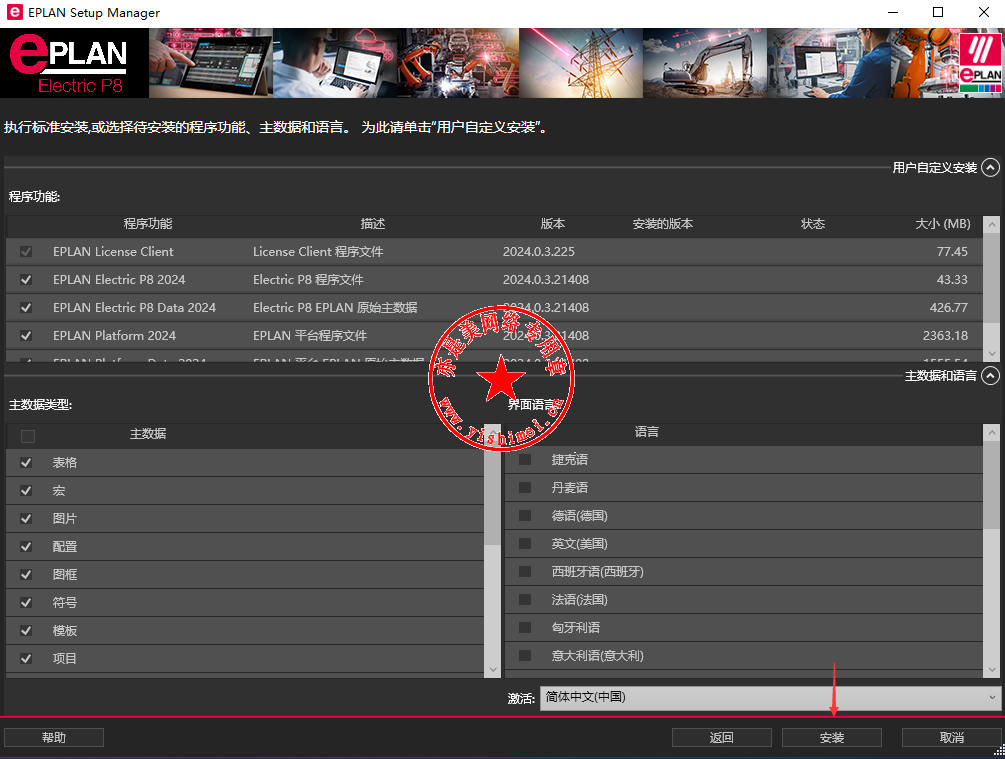Image resolution: width=1005 pixels, height=759 pixels.
Task: Click the program features scroll-down arrow
Action: (992, 353)
